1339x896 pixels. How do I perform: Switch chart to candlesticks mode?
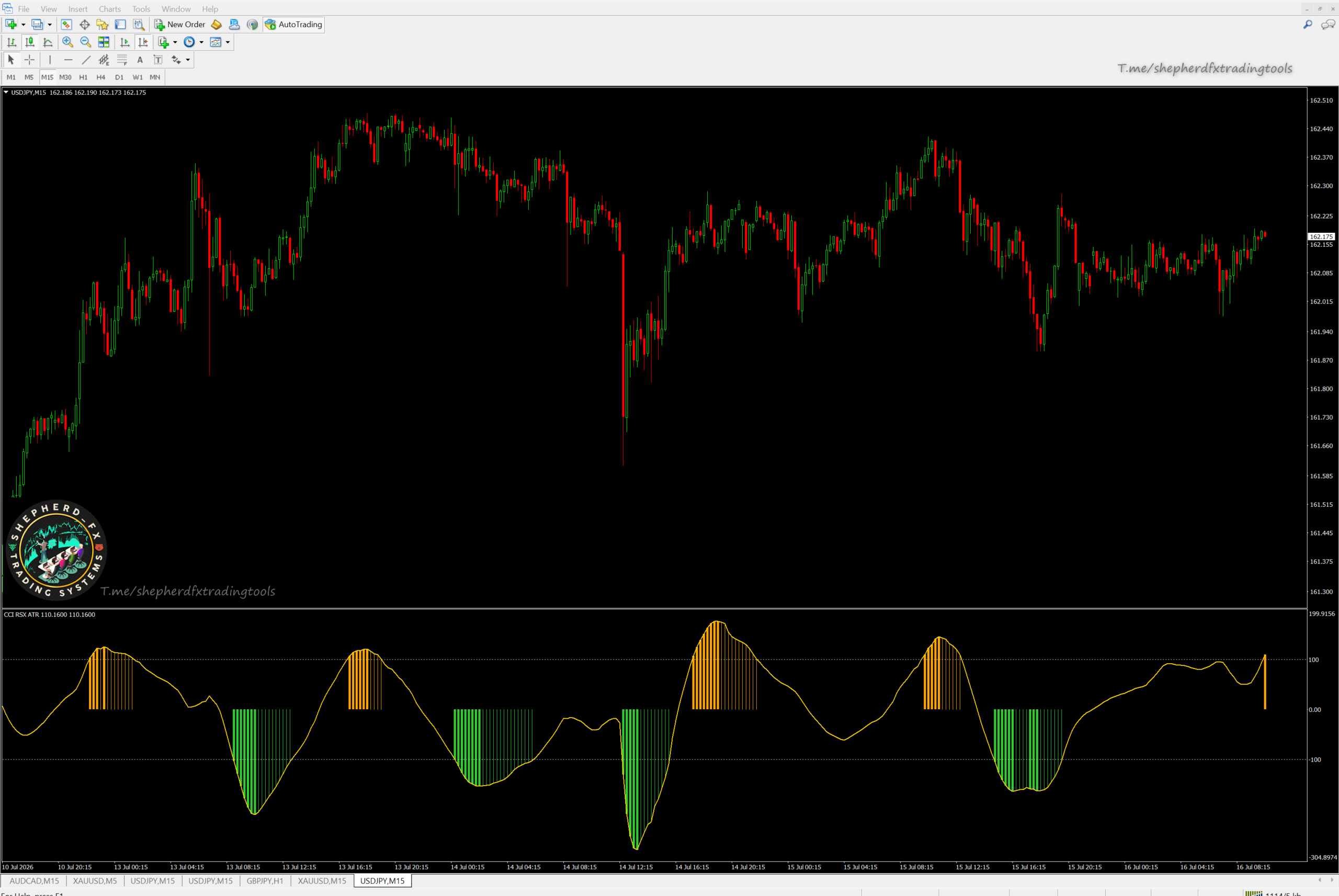click(x=30, y=42)
